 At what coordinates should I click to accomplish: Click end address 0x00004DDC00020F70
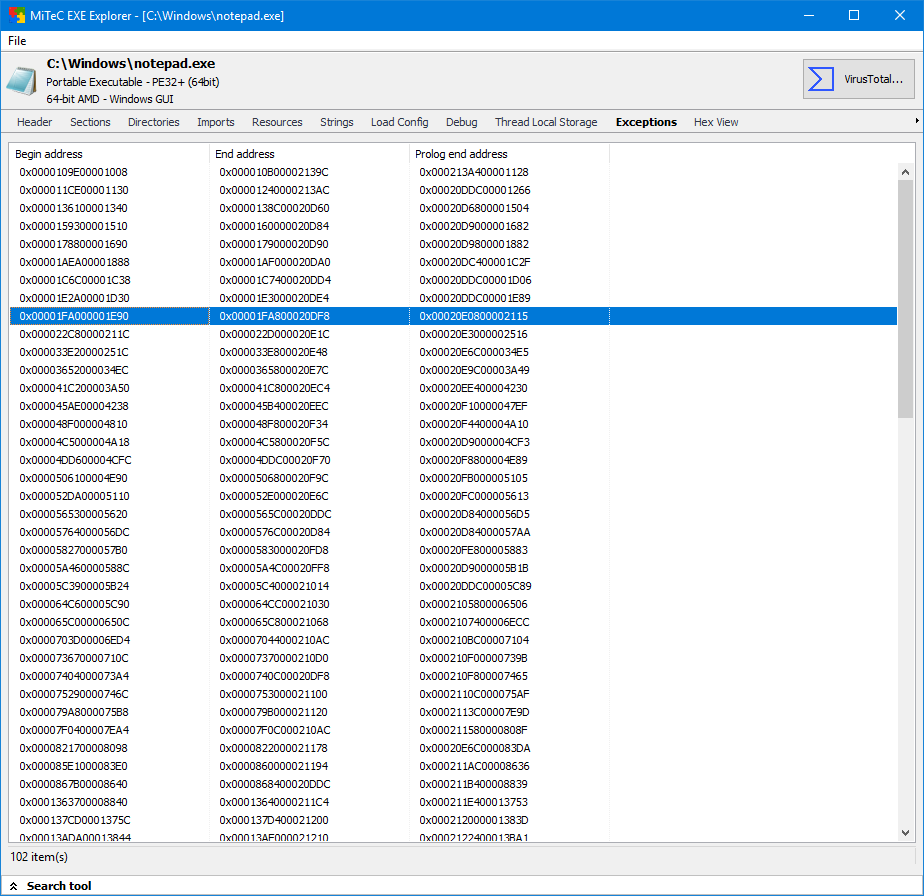tap(275, 460)
